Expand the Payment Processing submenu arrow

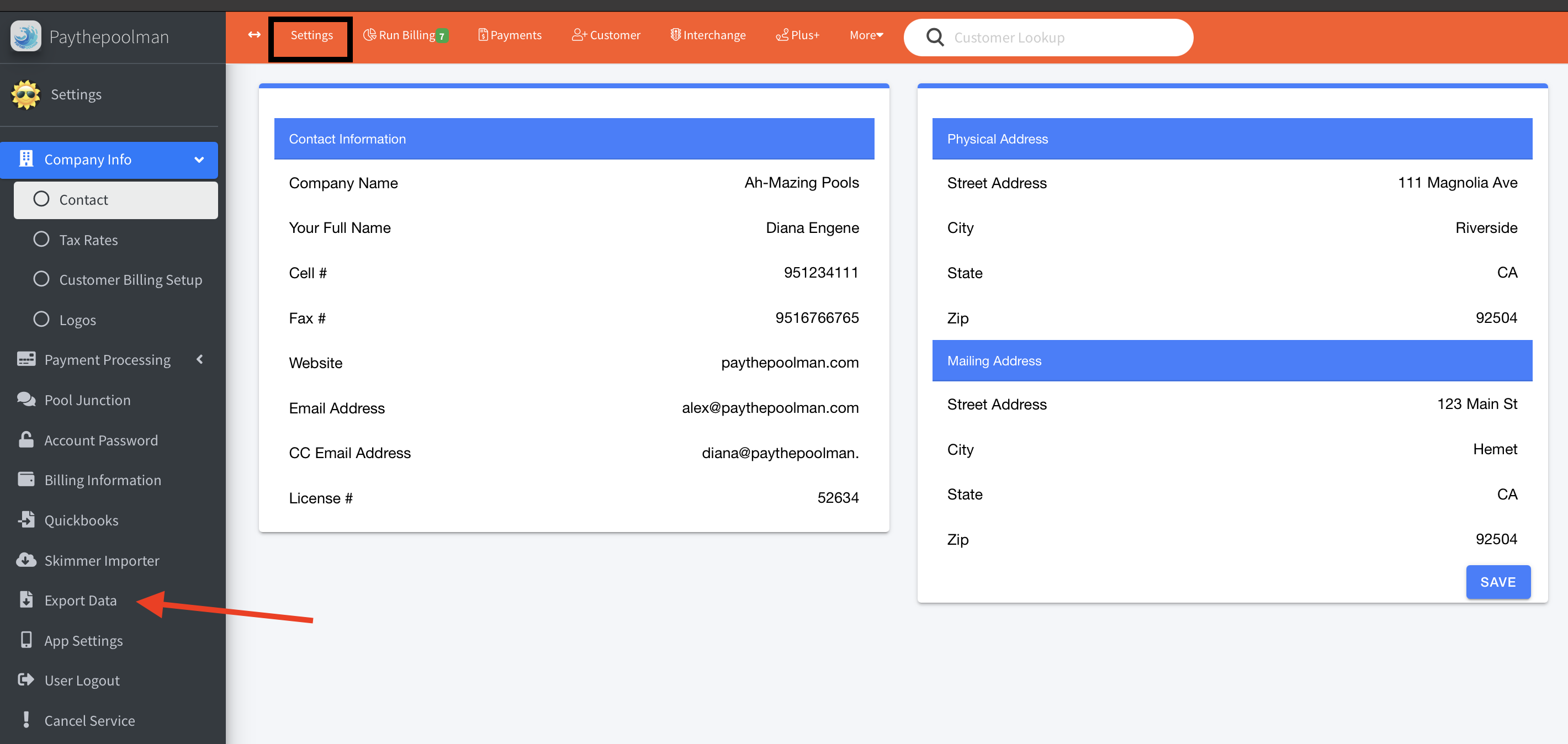pos(199,359)
